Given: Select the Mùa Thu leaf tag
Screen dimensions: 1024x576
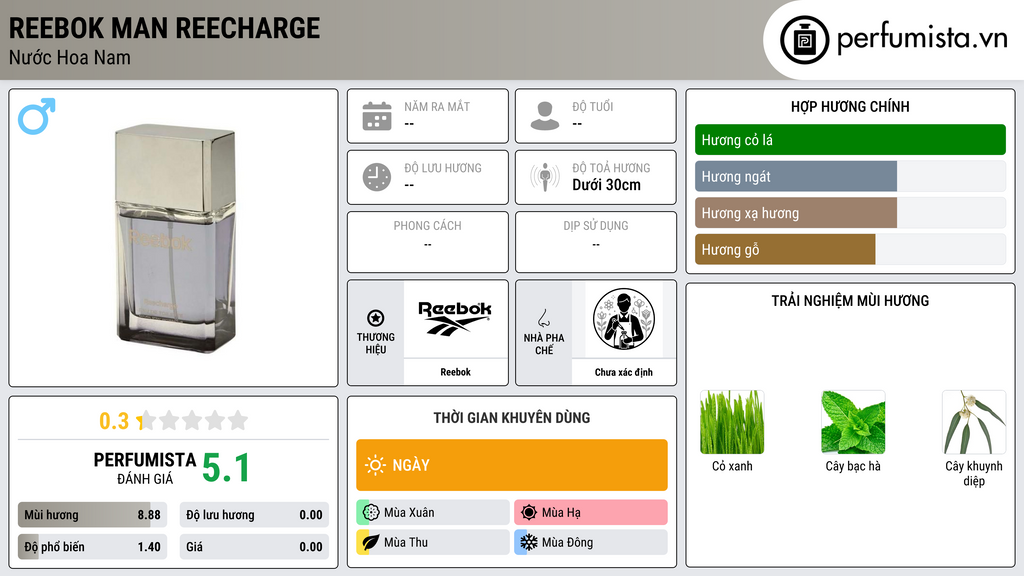Looking at the screenshot, I should point(433,542).
